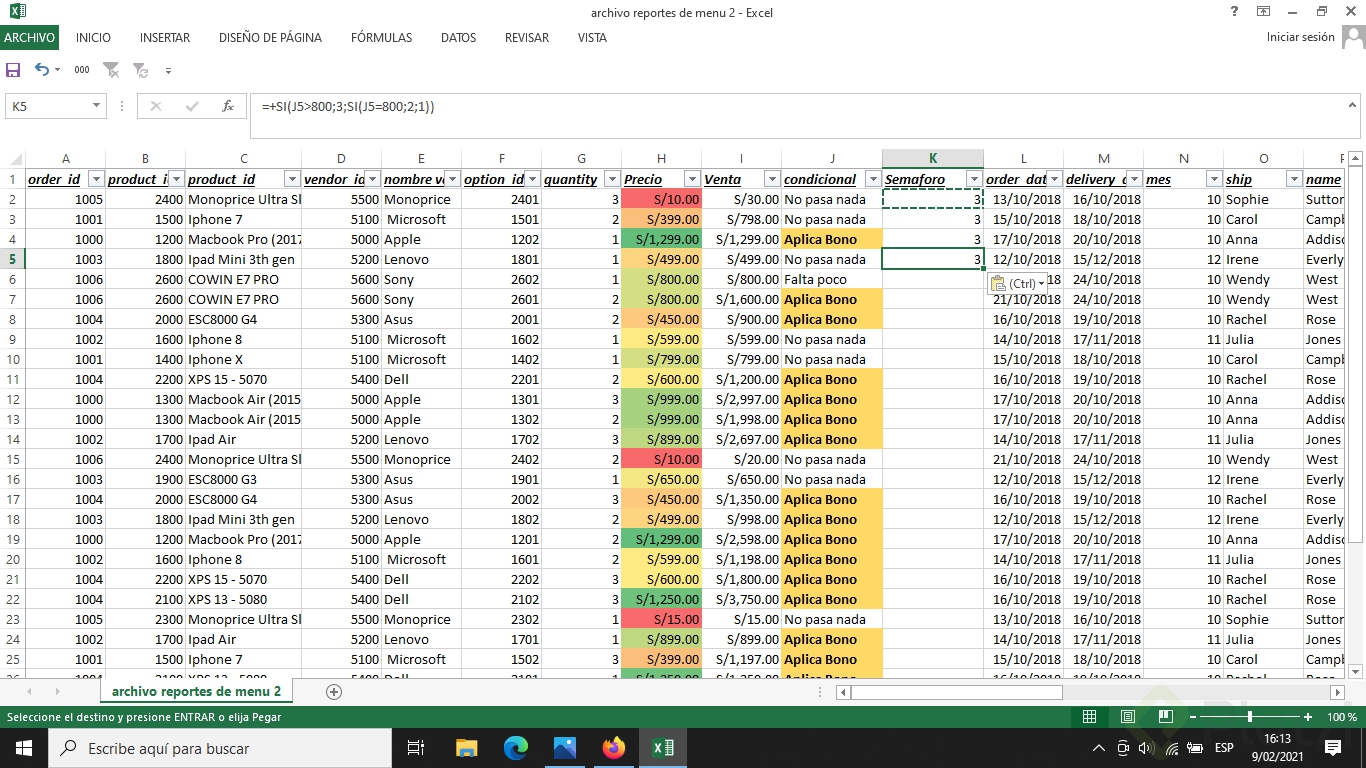Click the Clear filter funnel icon
This screenshot has width=1366, height=768.
pos(111,70)
